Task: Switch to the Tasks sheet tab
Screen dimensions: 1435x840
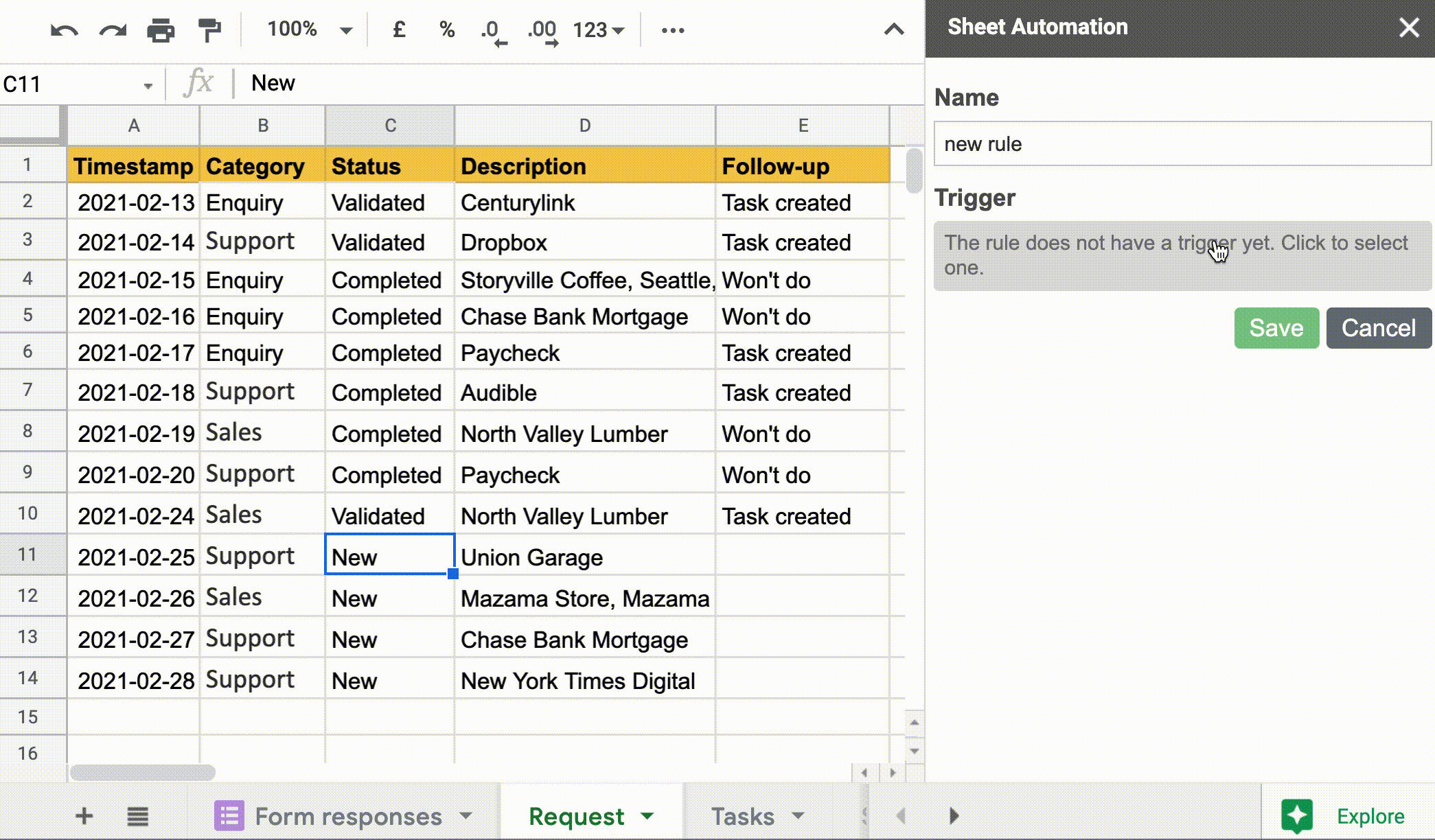Action: (x=742, y=816)
